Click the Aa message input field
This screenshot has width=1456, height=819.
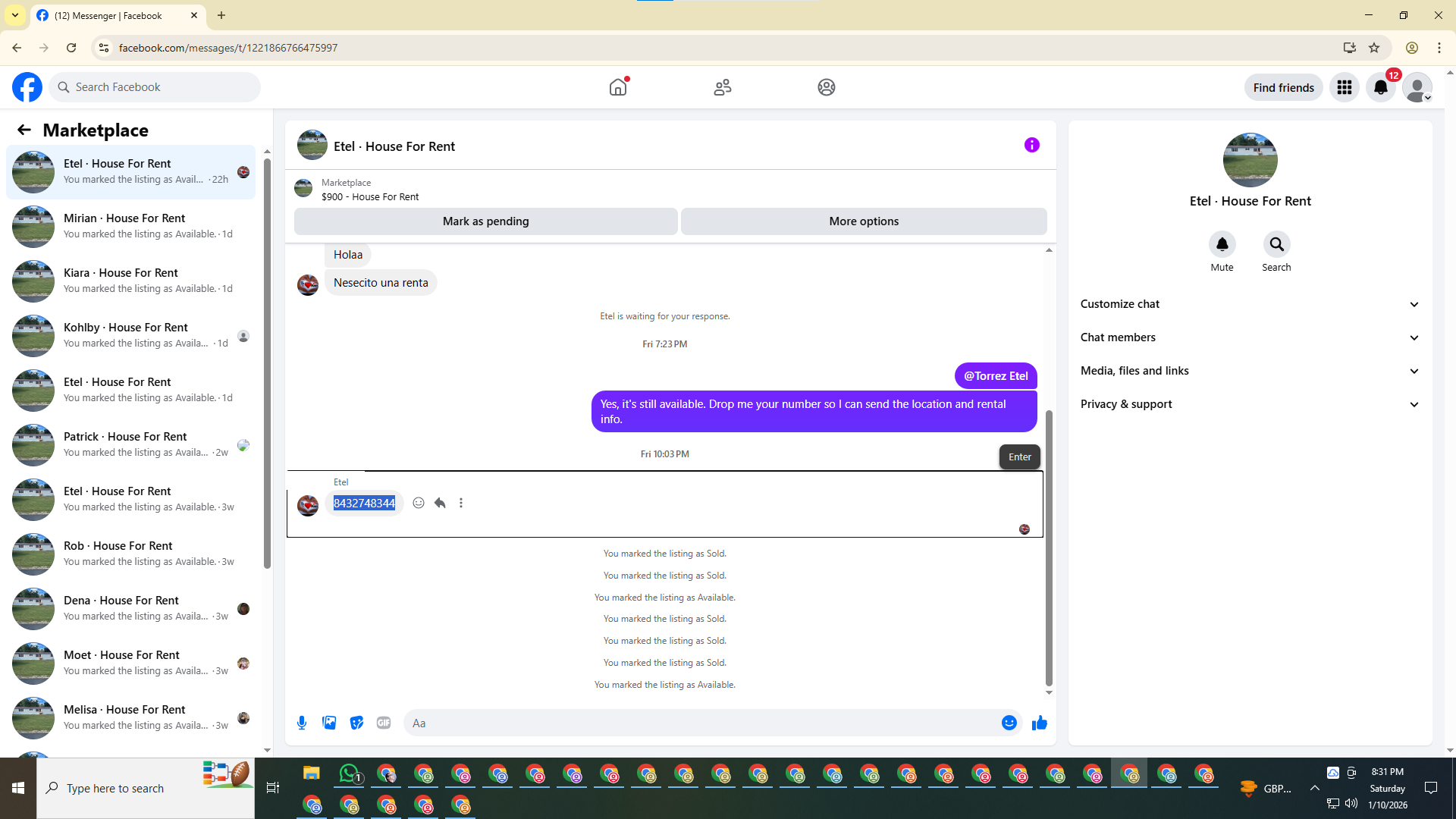701,723
